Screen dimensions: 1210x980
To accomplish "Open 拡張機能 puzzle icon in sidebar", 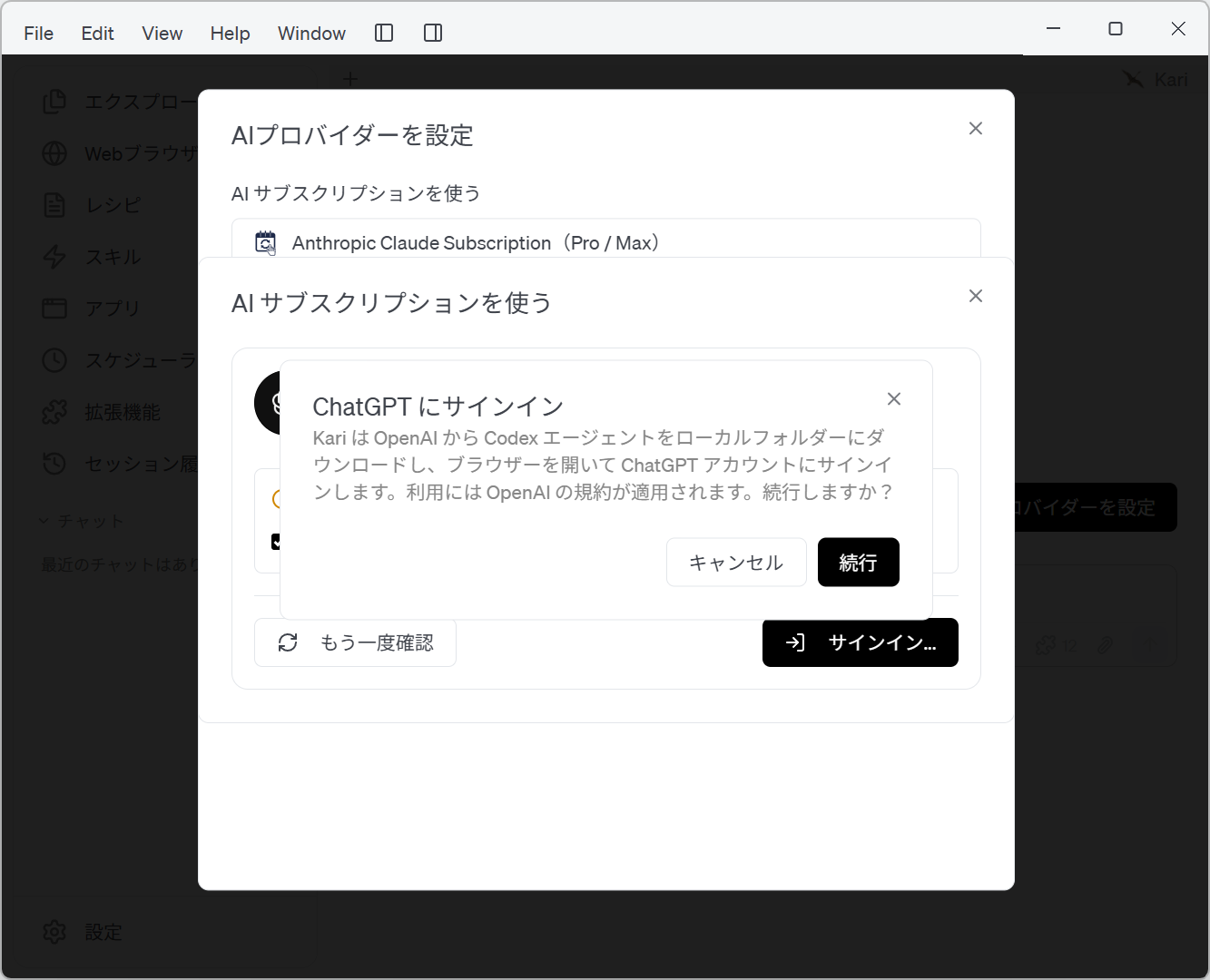I will click(x=54, y=412).
